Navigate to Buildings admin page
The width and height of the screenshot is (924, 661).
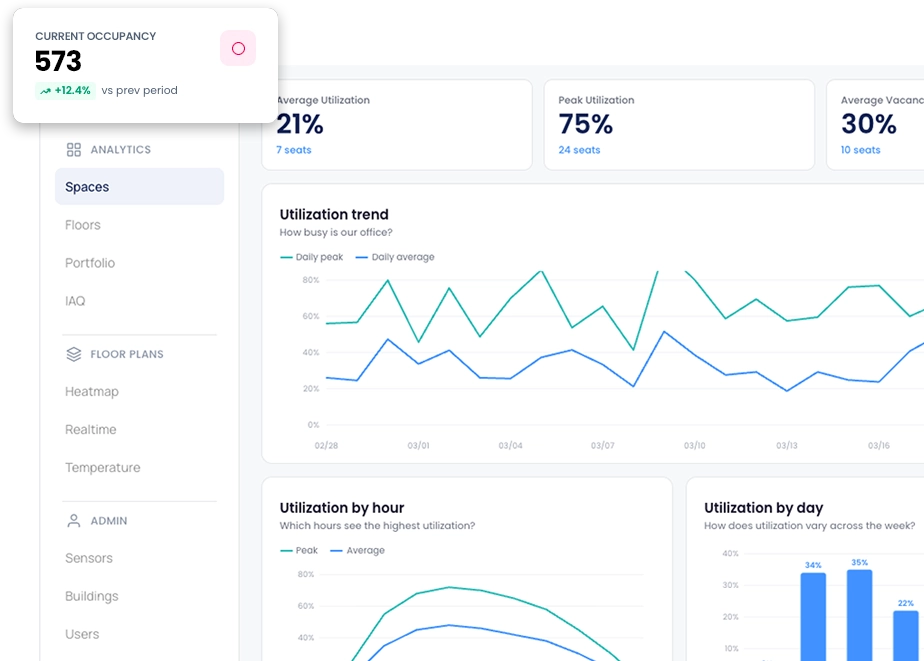pyautogui.click(x=92, y=596)
